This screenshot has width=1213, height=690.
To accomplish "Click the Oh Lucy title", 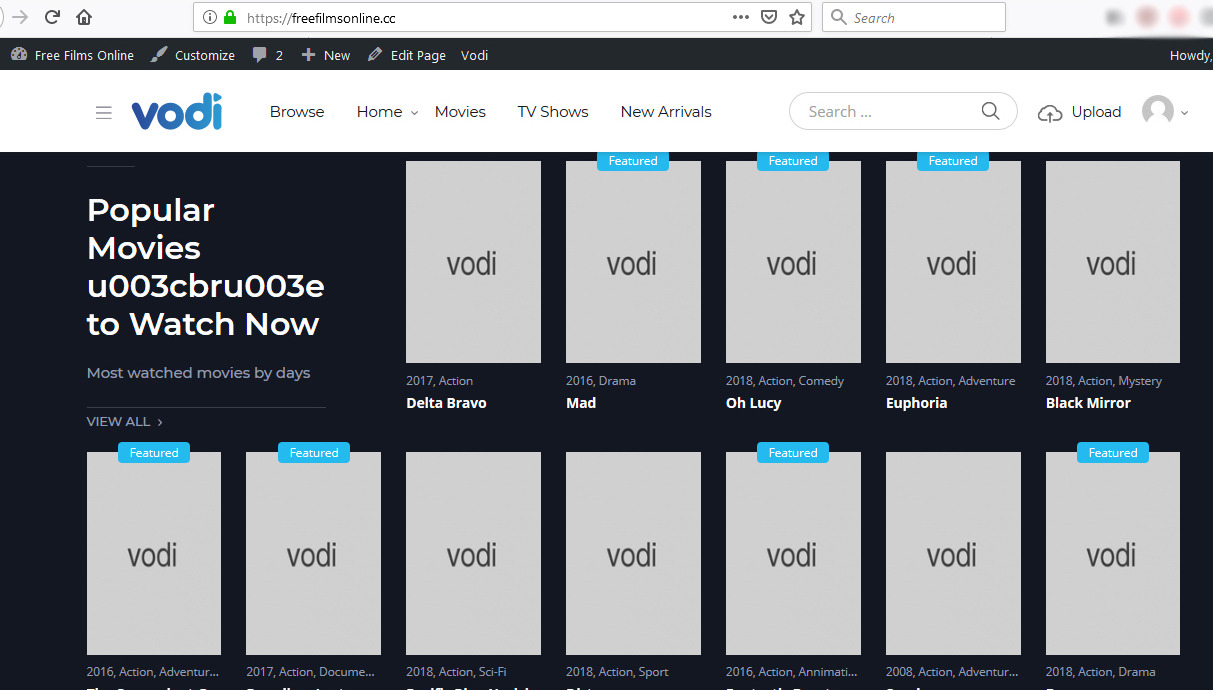I will coord(754,403).
